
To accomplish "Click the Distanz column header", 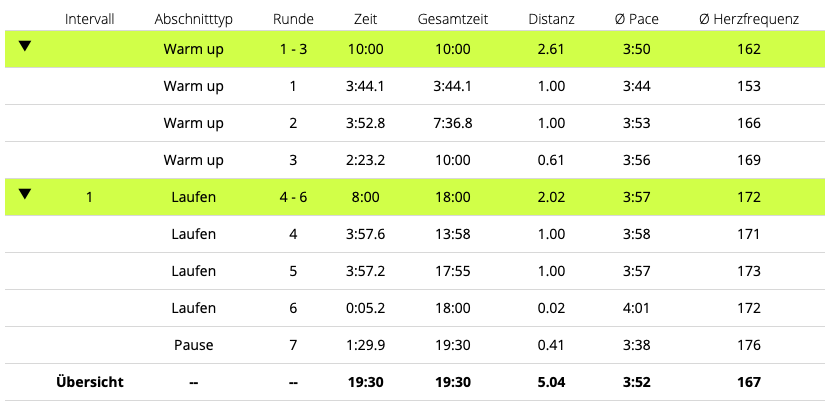I will pos(551,19).
